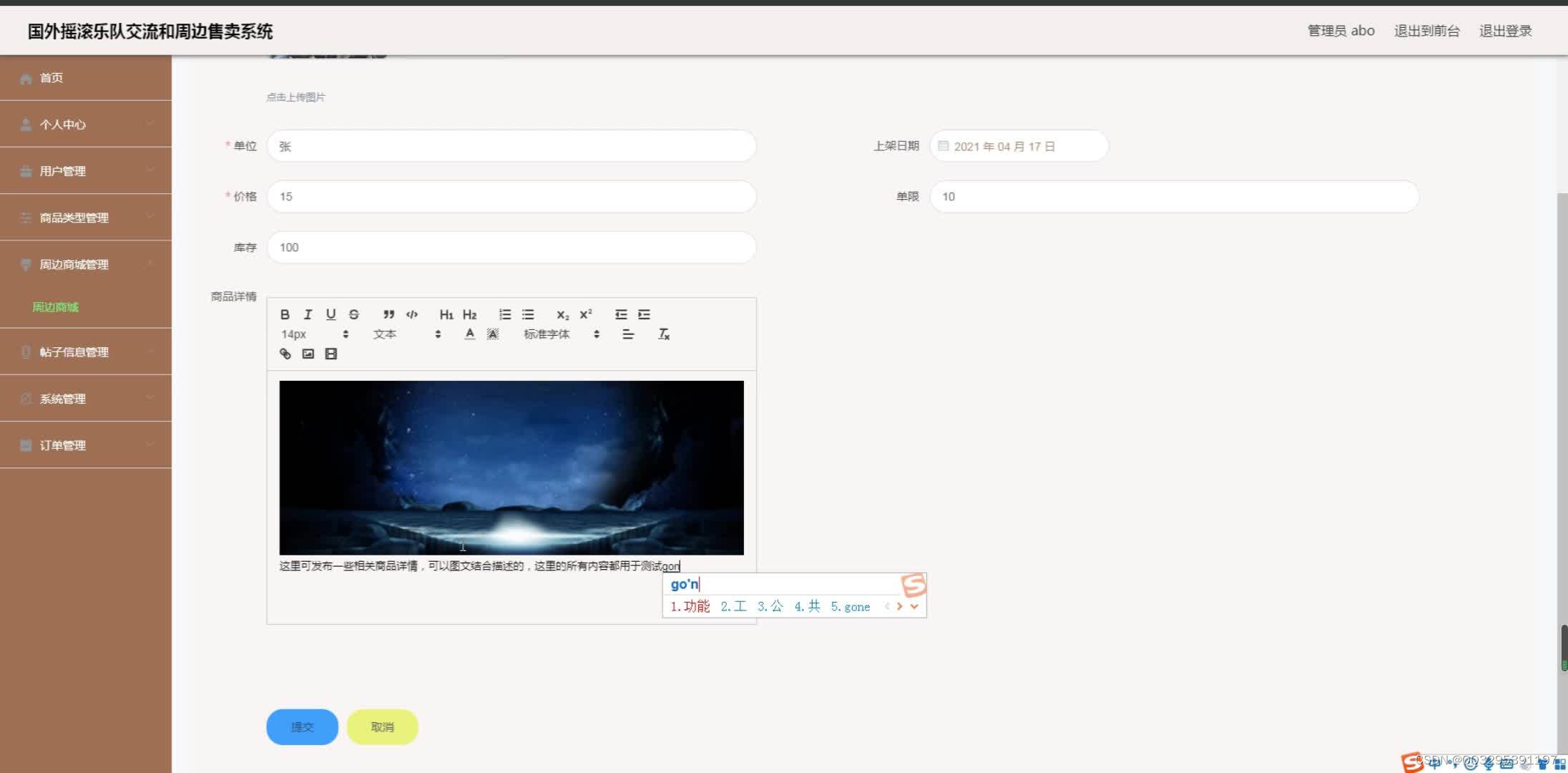This screenshot has height=773, width=1568.
Task: Apply Heading 2 style
Action: [x=469, y=314]
